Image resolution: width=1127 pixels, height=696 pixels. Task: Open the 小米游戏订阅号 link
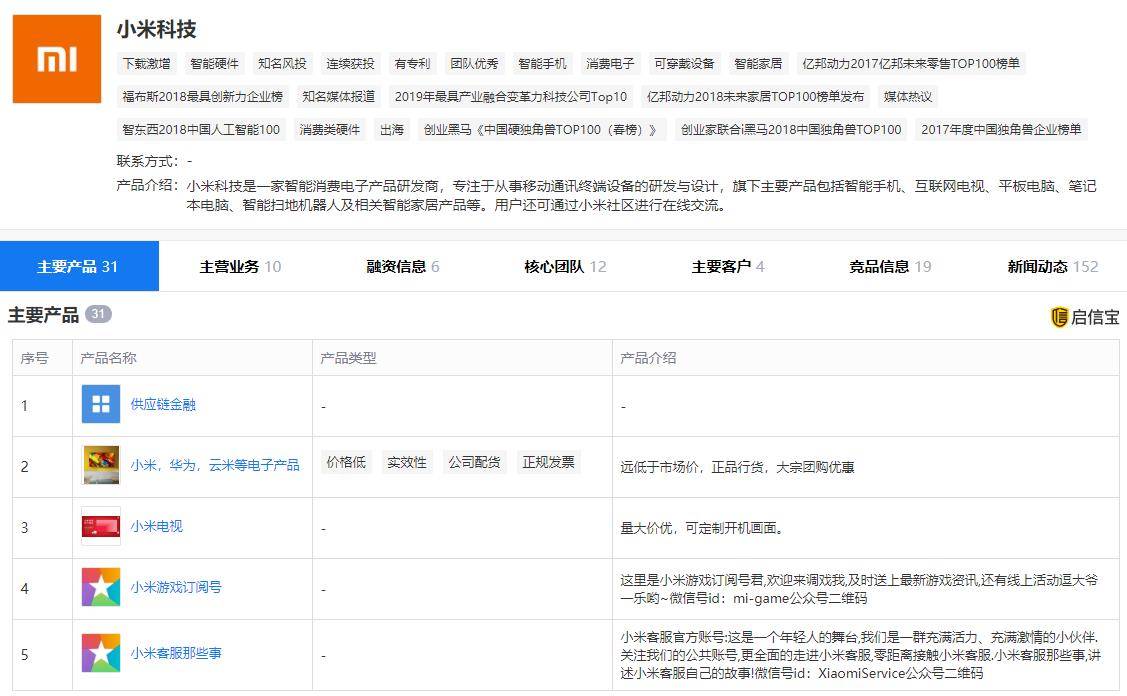176,587
